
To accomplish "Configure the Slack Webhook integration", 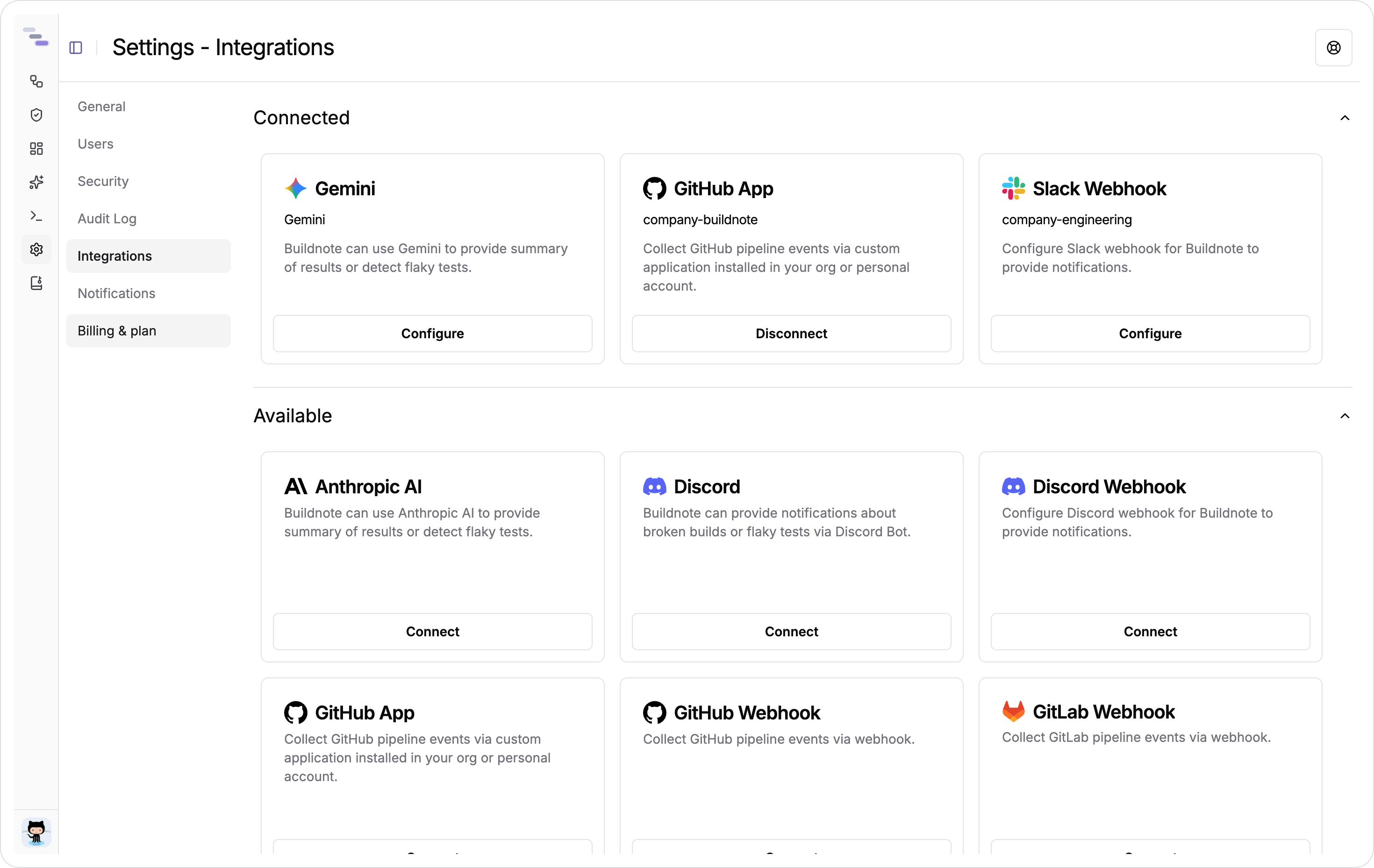I will click(x=1150, y=334).
